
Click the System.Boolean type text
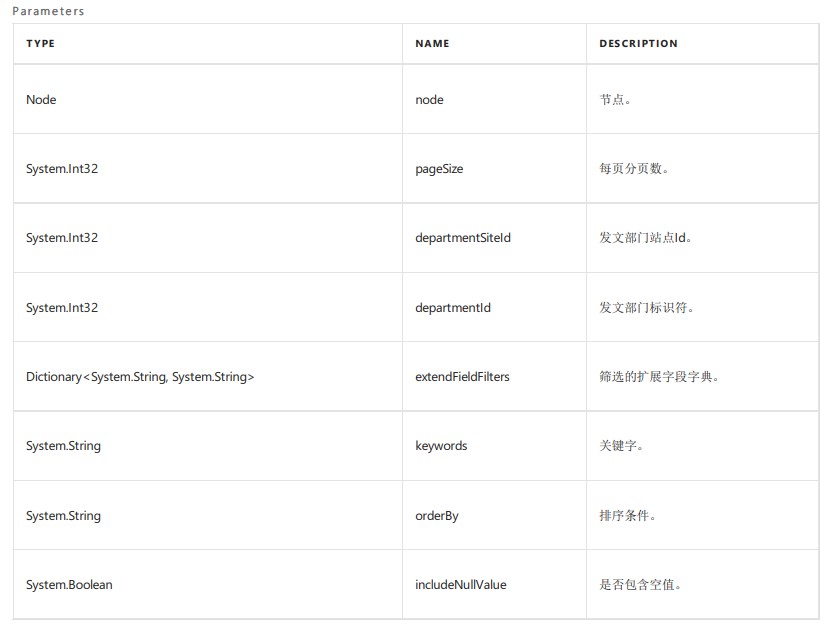[69, 585]
